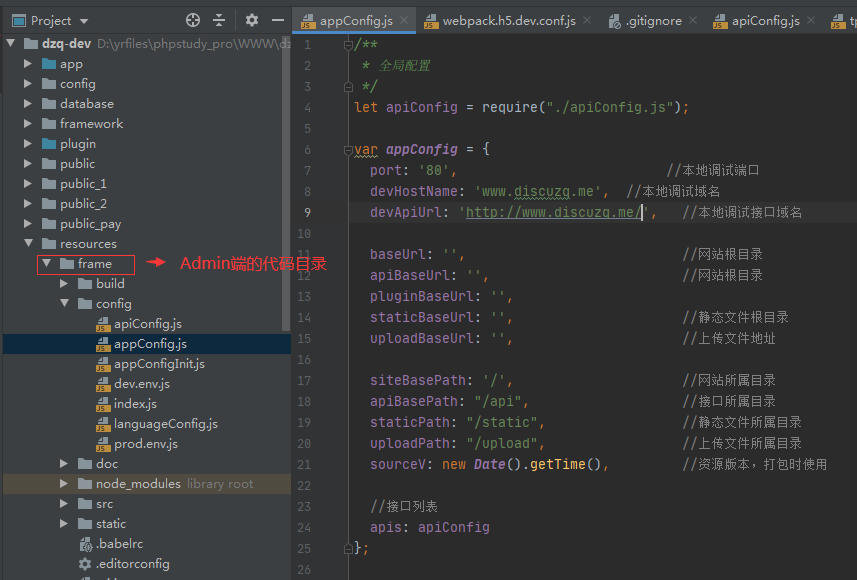Viewport: 857px width, 580px height.
Task: Click the fold end marker at line 25
Action: coord(348,548)
